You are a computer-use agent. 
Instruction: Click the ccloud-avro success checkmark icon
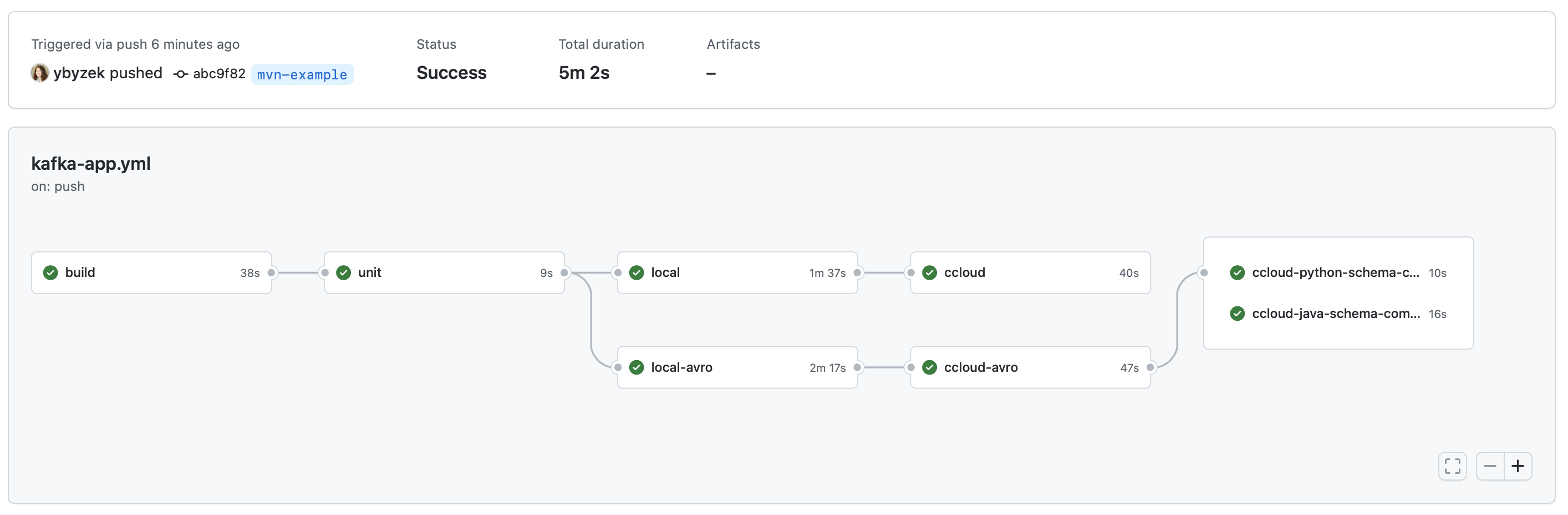click(x=929, y=367)
